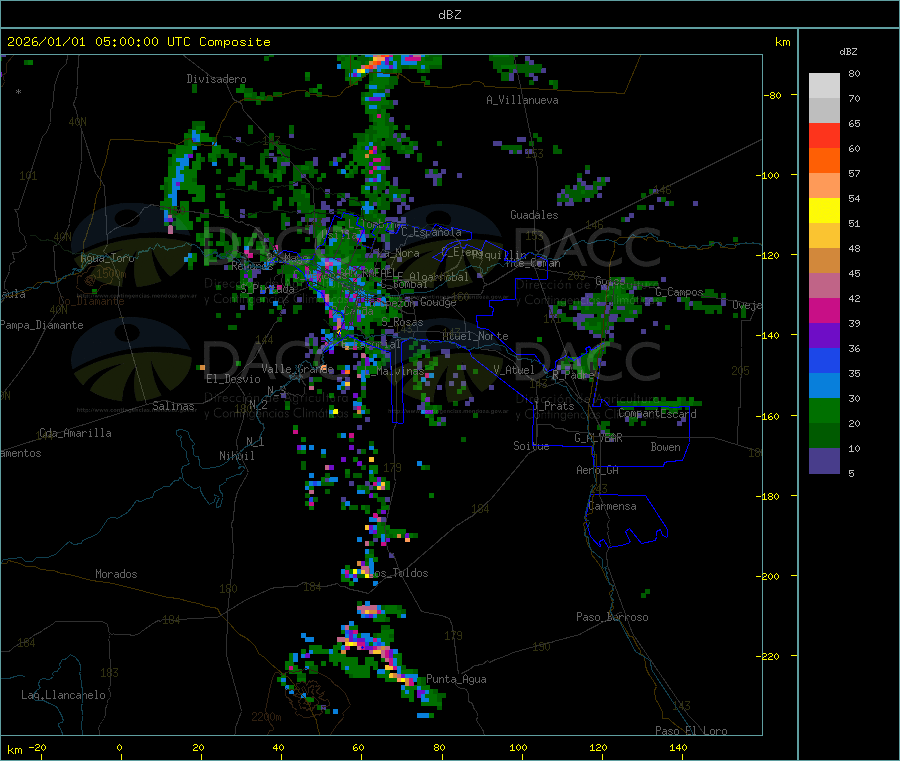This screenshot has height=761, width=900.
Task: Click the 'Salinas' place label
Action: 173,406
